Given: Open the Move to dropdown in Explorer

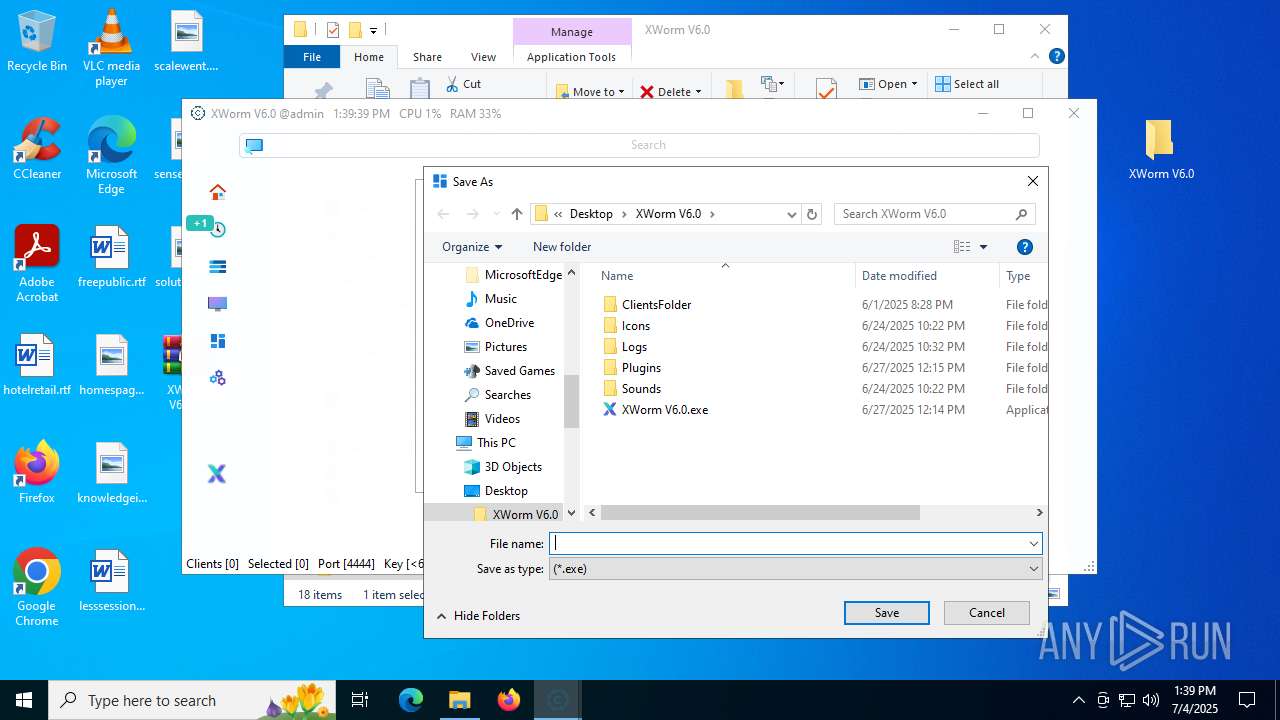Looking at the screenshot, I should [x=591, y=91].
